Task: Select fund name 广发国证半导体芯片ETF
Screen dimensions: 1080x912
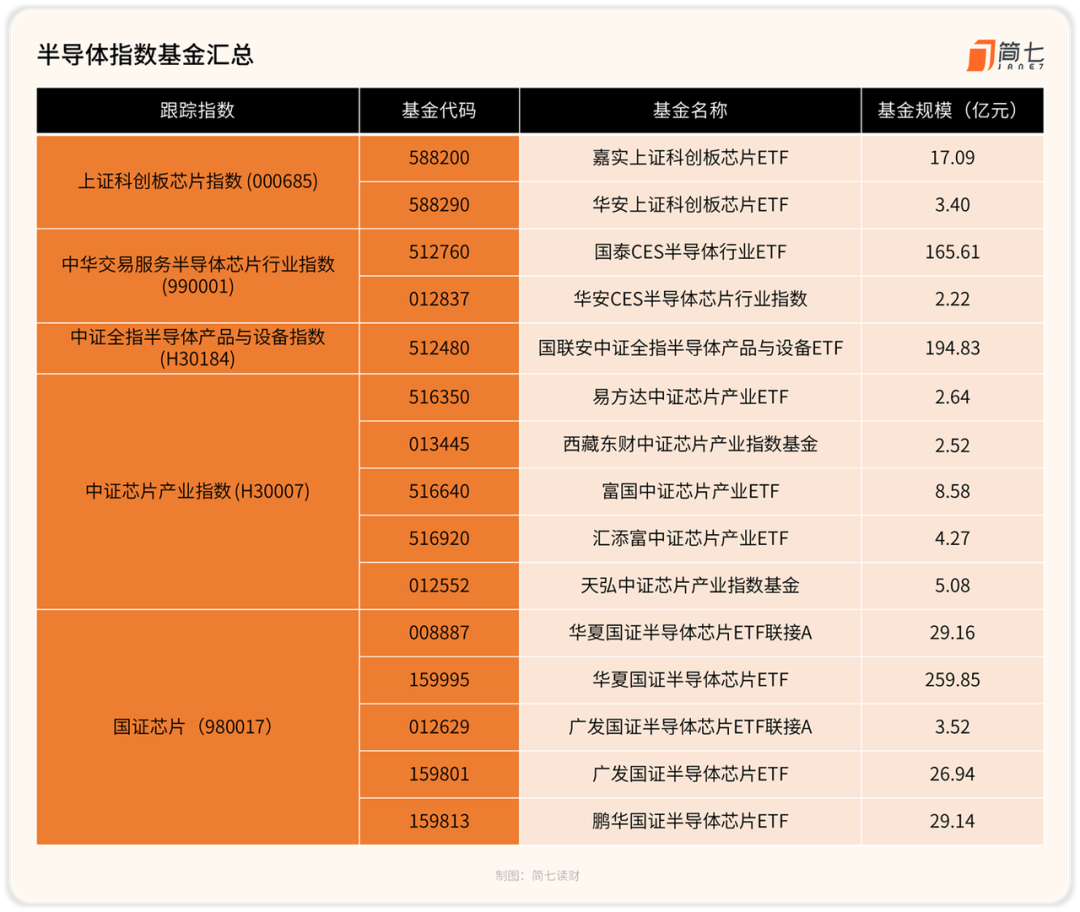Action: 690,775
